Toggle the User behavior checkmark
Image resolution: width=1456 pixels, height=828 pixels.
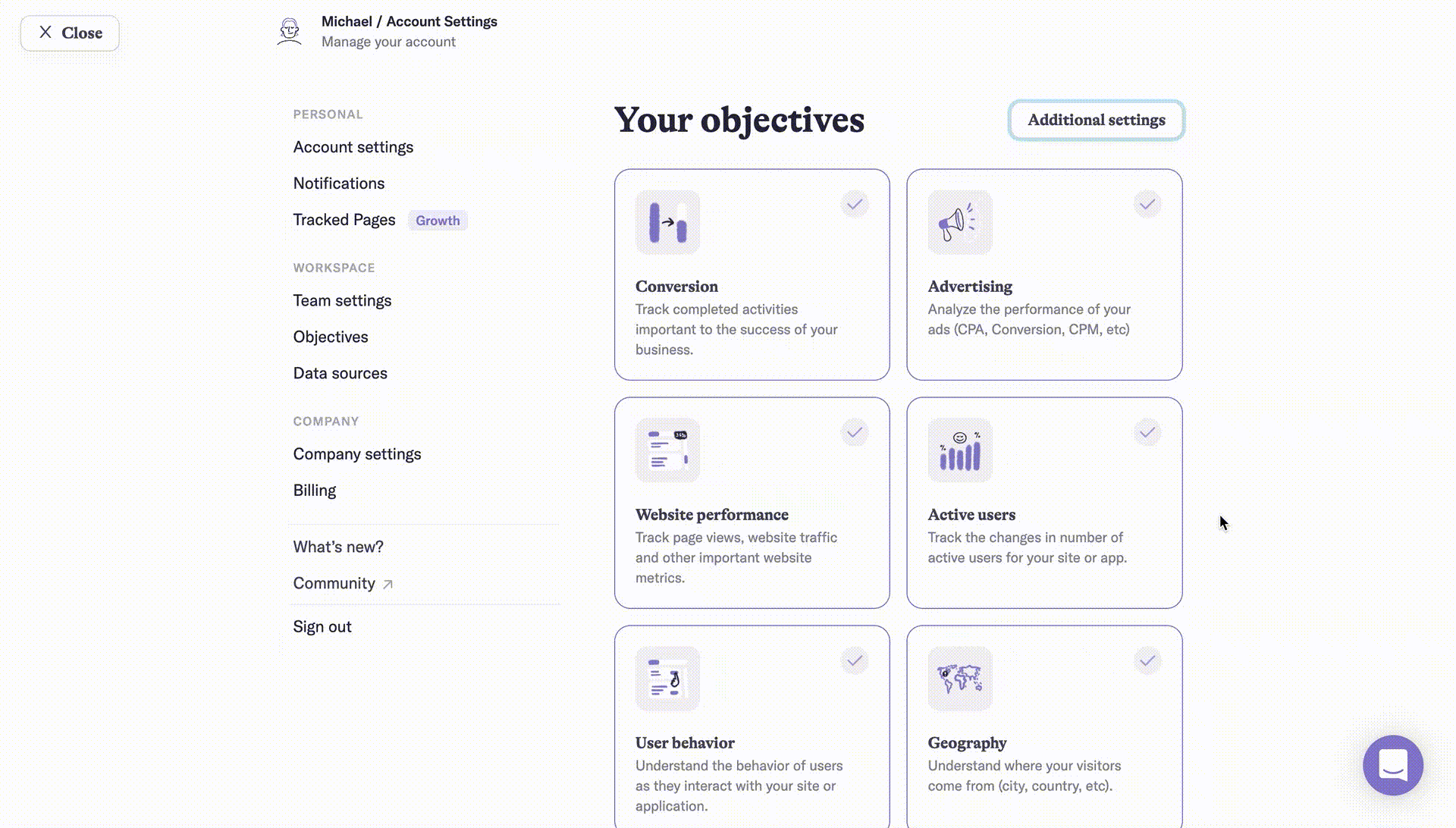855,660
